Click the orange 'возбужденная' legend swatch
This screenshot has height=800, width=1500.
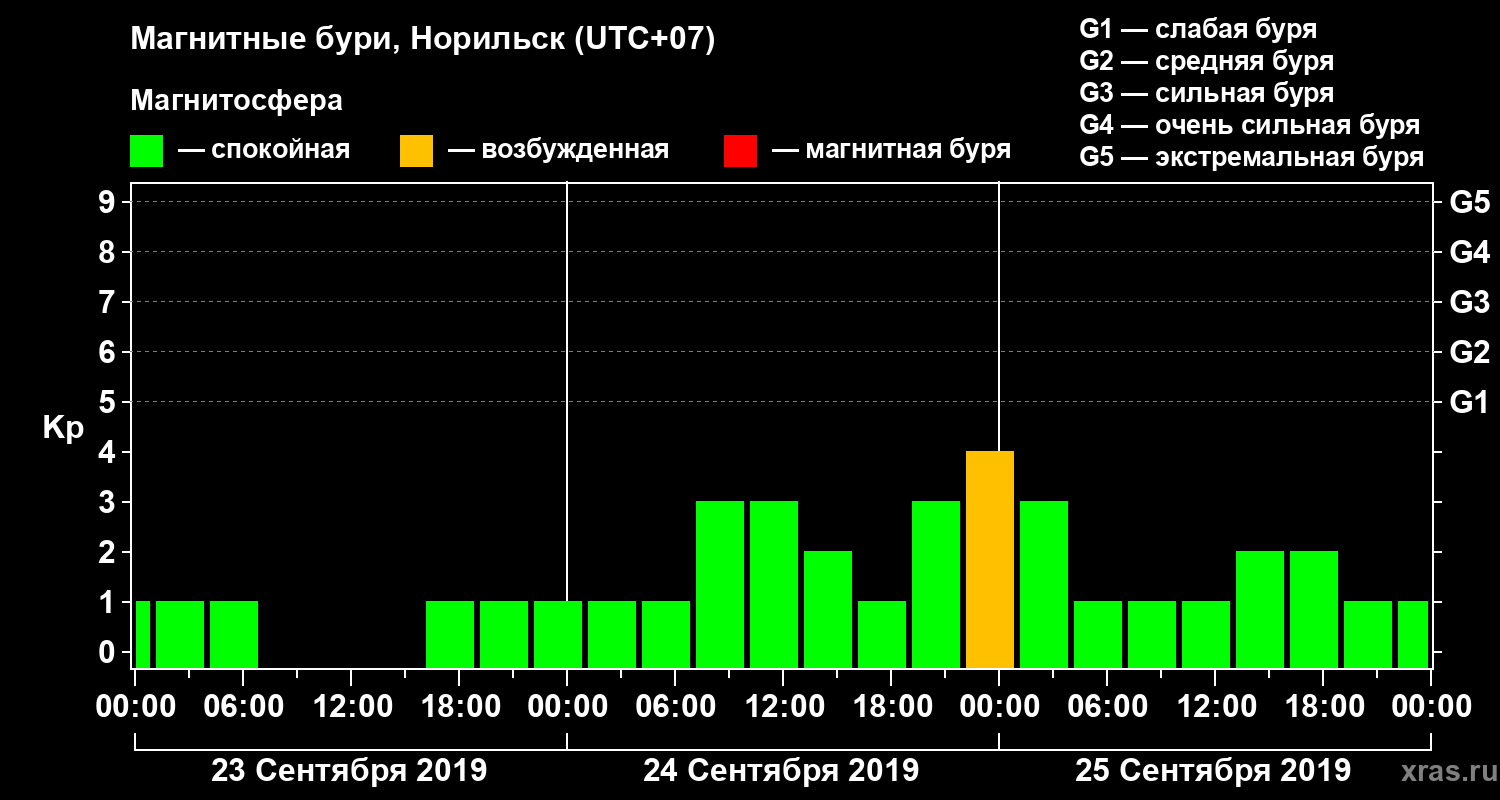click(416, 151)
